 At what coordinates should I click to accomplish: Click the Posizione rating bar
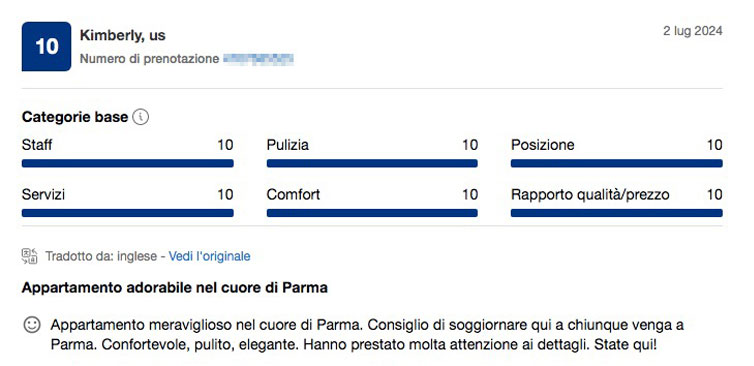pyautogui.click(x=616, y=164)
